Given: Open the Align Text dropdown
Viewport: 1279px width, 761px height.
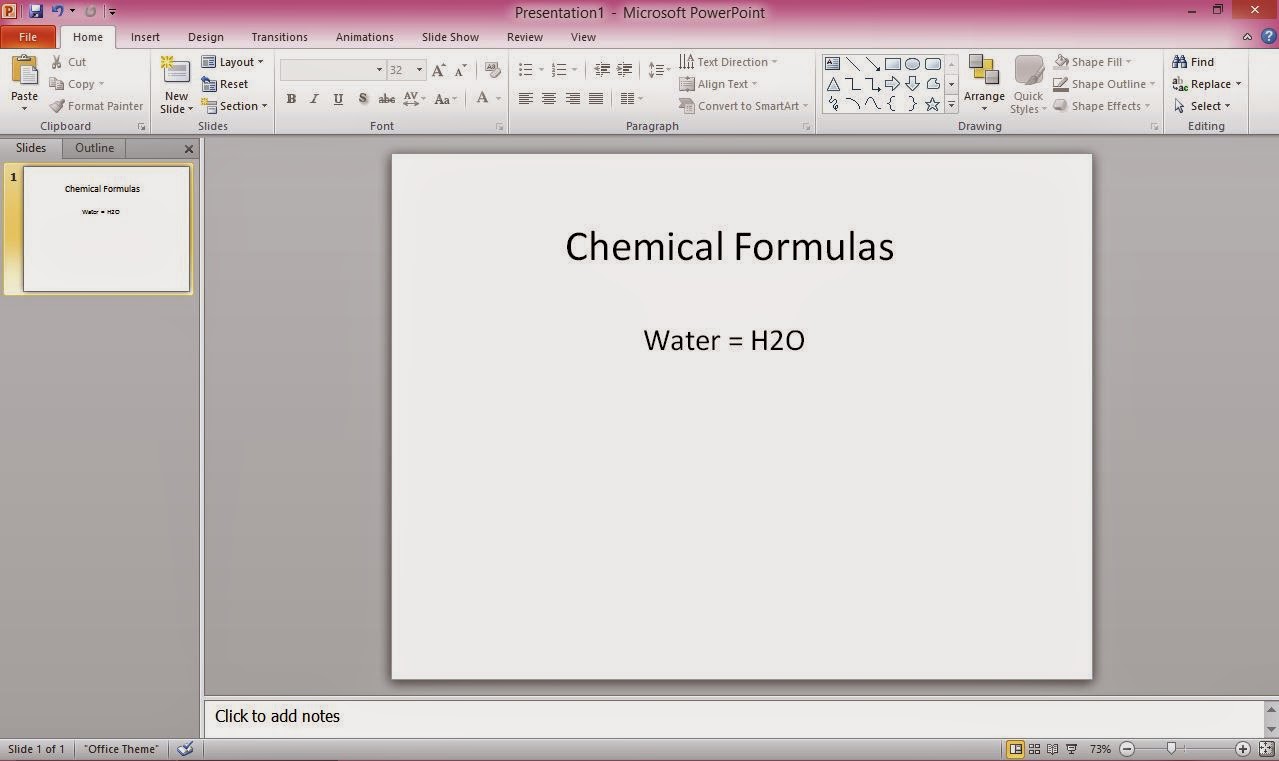Looking at the screenshot, I should point(718,84).
